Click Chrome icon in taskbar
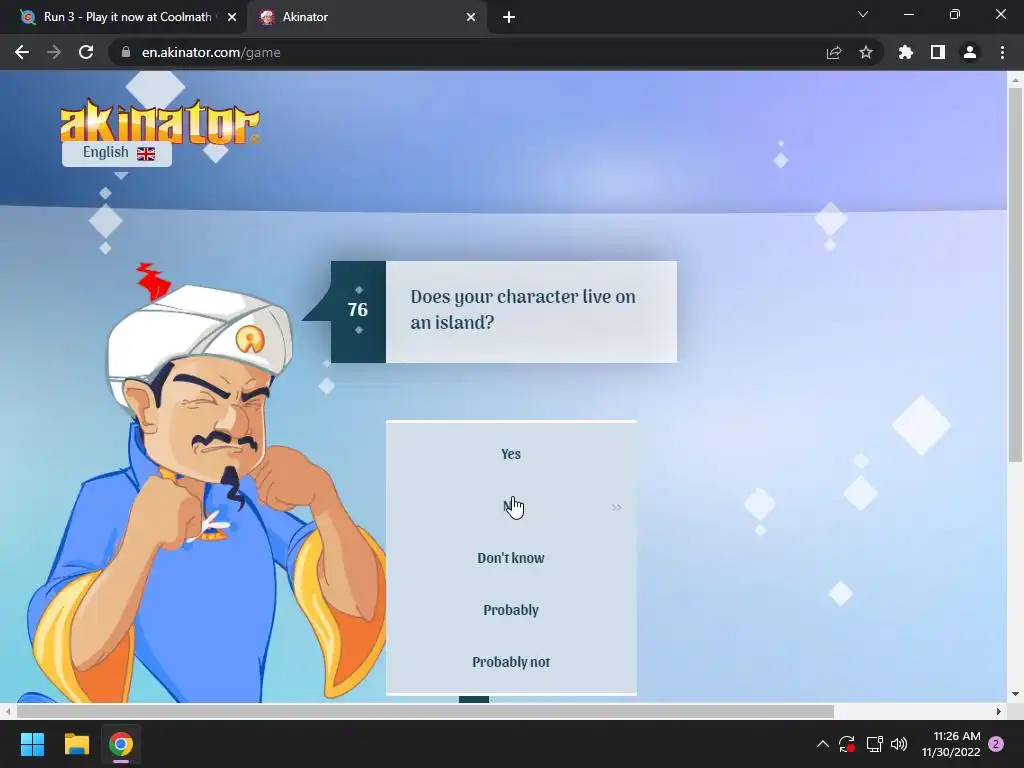 (x=121, y=744)
